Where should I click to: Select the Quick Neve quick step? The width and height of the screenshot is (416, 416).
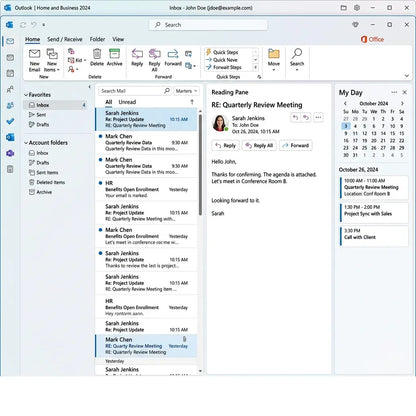pos(222,60)
